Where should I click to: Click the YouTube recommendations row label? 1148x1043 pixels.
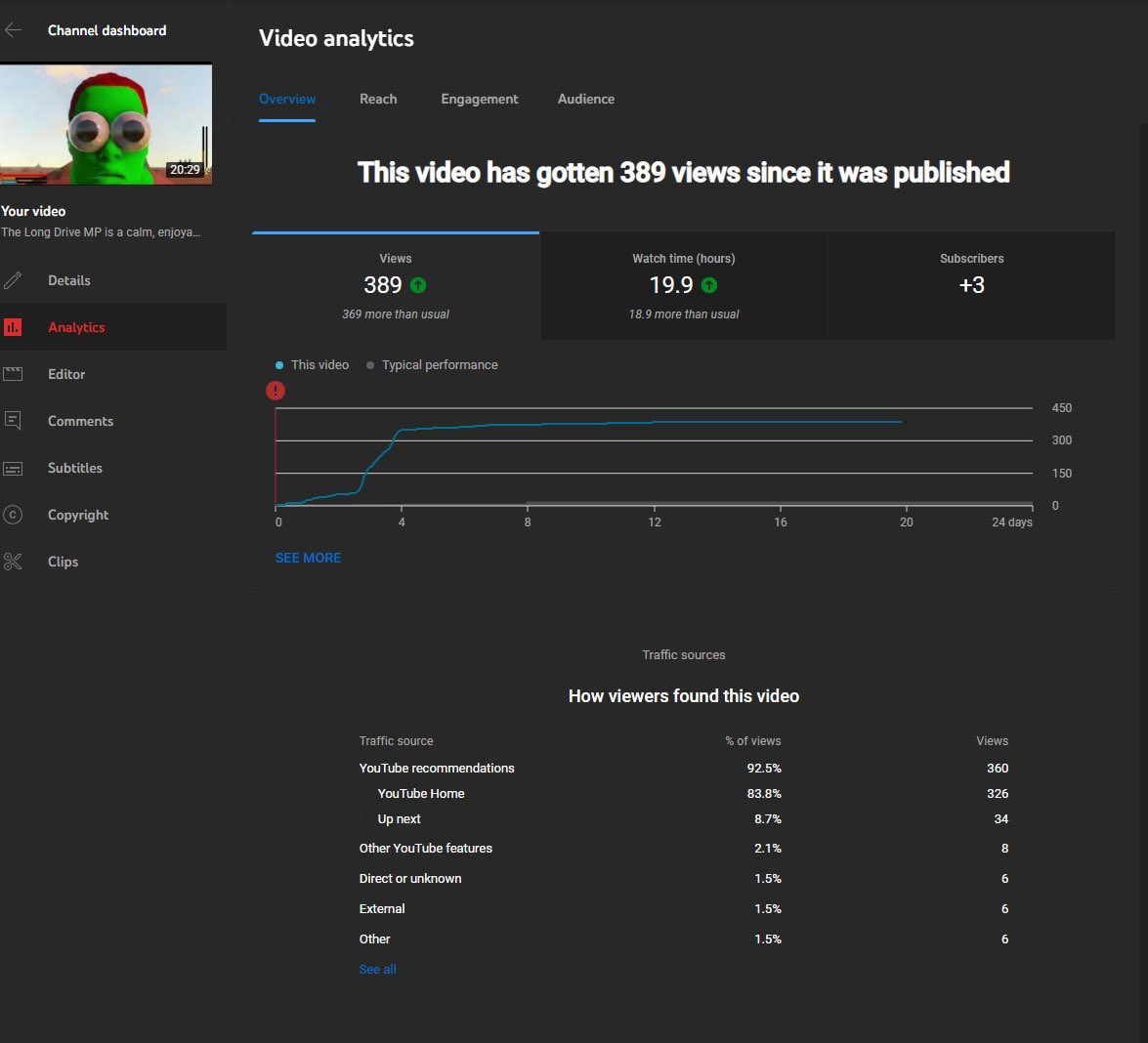click(x=437, y=768)
